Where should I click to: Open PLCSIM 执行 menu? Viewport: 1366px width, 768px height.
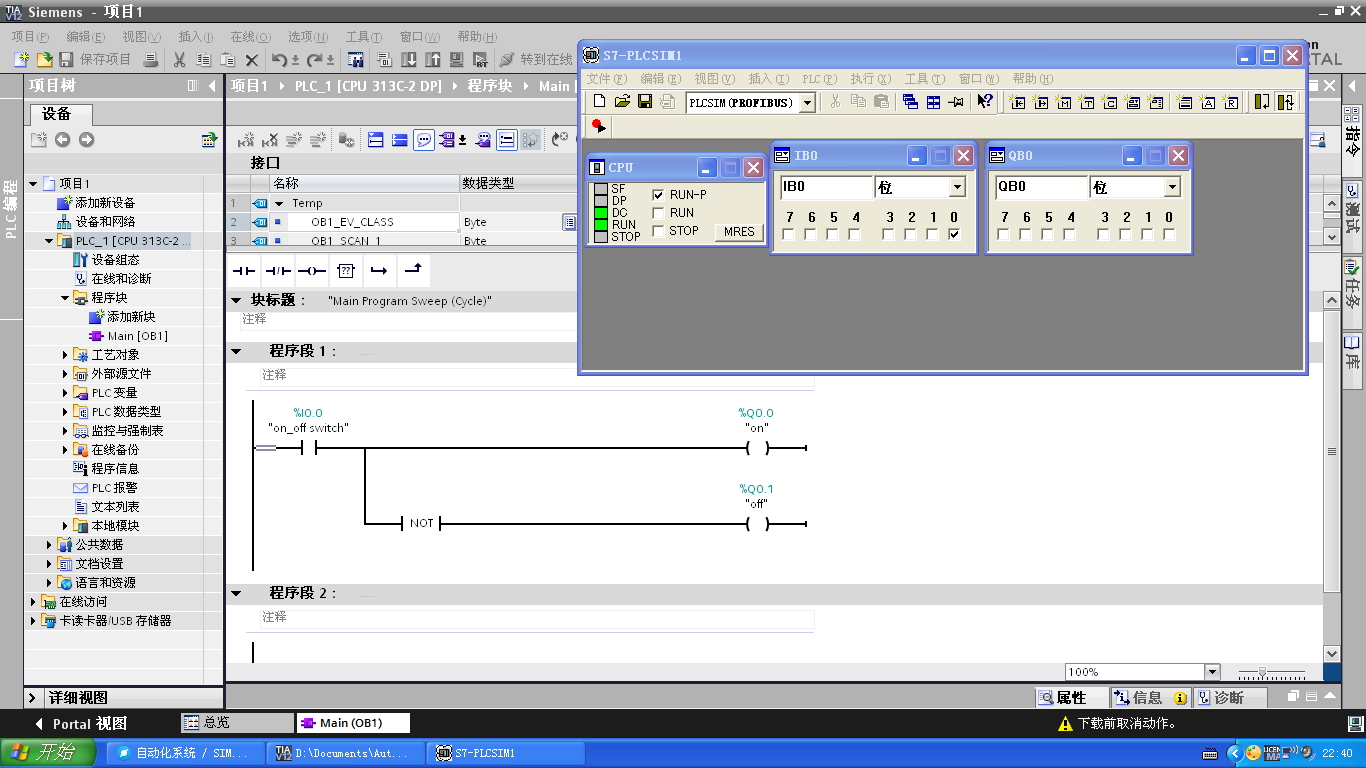[x=870, y=79]
